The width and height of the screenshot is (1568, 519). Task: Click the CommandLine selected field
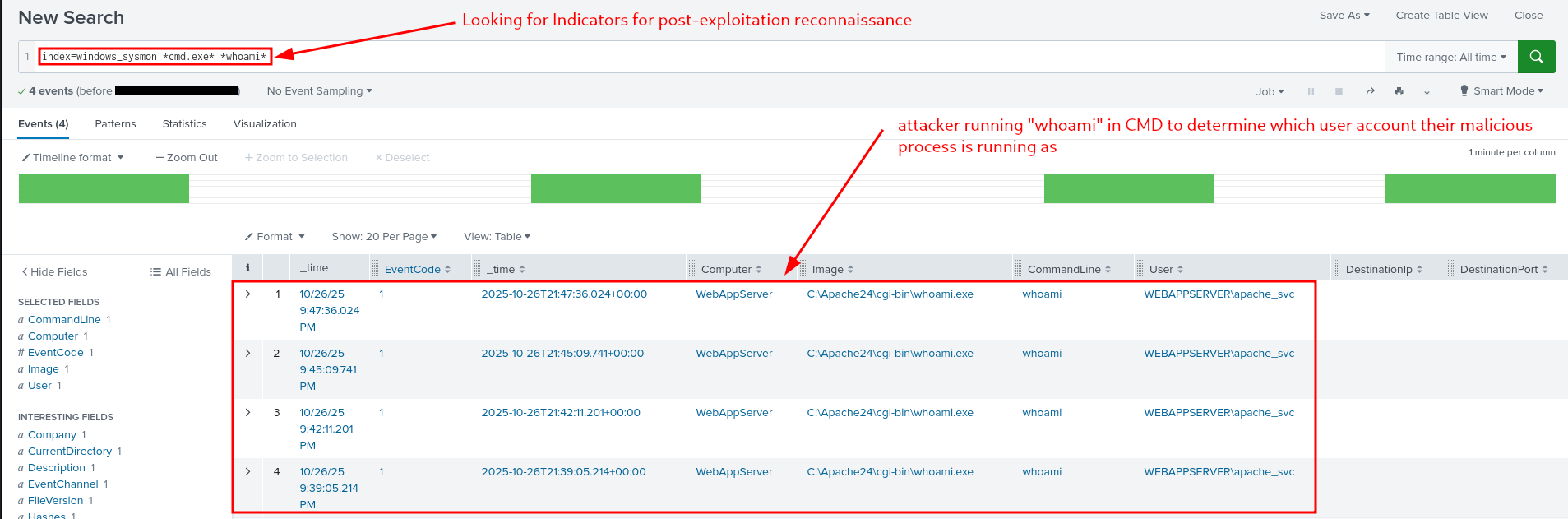[64, 319]
